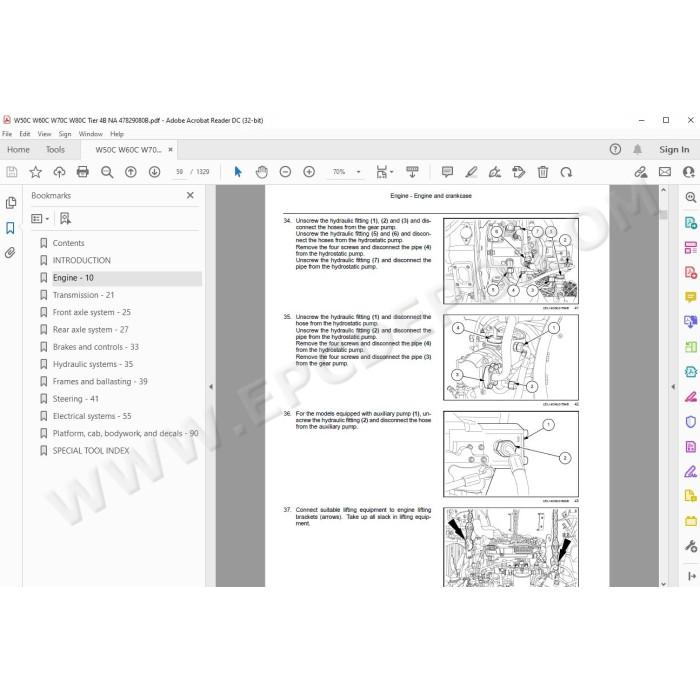Switch to the Home tab
The width and height of the screenshot is (700, 700).
pyautogui.click(x=18, y=150)
